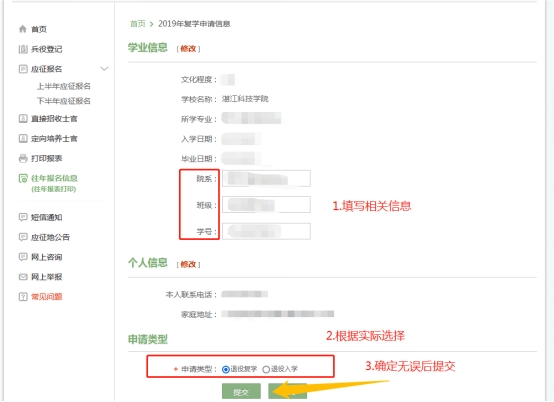Click the 网上举报 envelope icon
This screenshot has height=402, width=554.
tap(23, 277)
